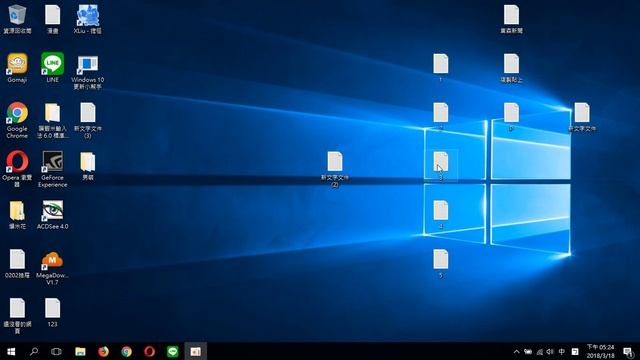This screenshot has width=640, height=360.
Task: Select the ACDSee 4.0 shortcut icon
Action: (52, 215)
